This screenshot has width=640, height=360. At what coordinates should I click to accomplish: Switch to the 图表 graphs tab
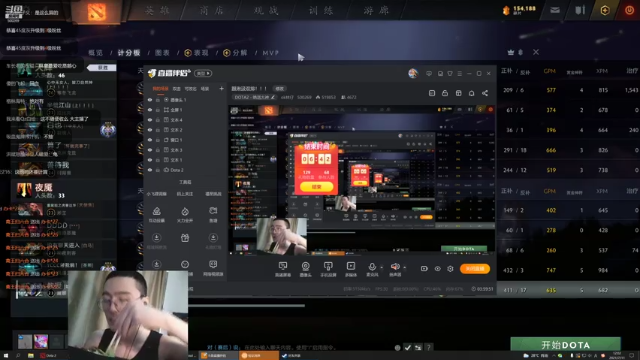[162, 53]
